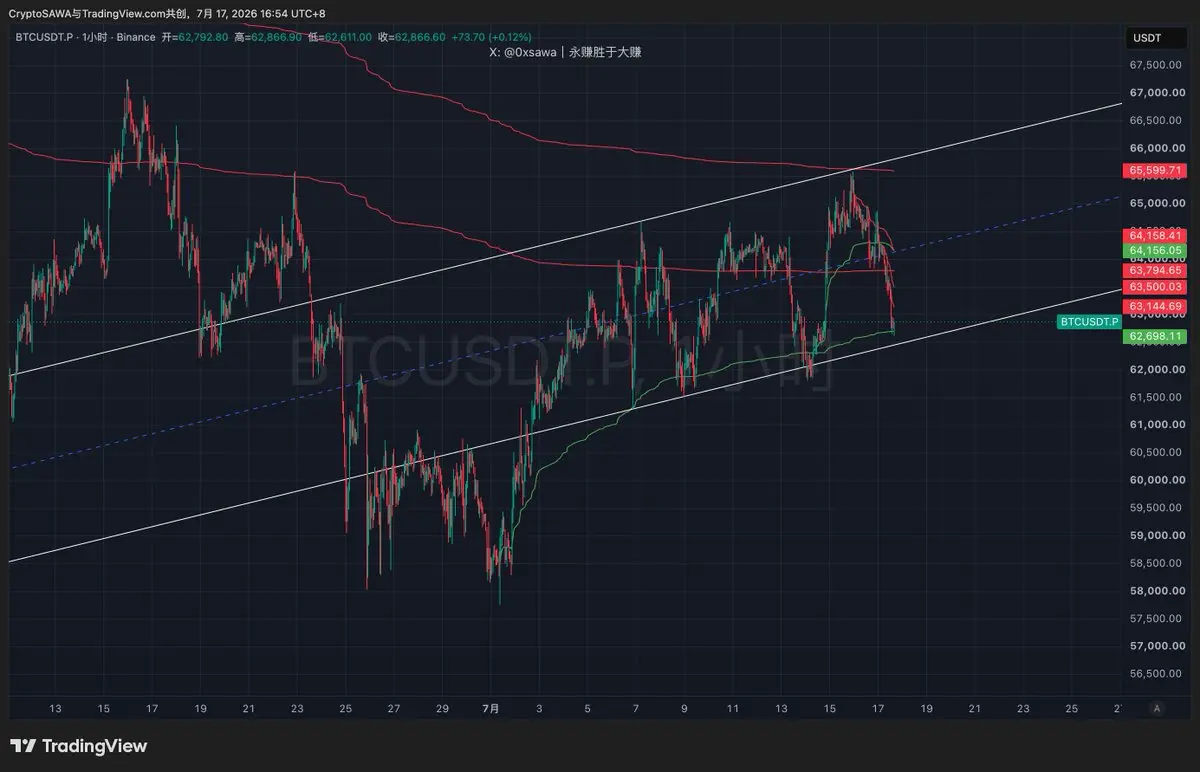Click the 11 date label on time axis
The height and width of the screenshot is (772, 1200).
click(732, 709)
